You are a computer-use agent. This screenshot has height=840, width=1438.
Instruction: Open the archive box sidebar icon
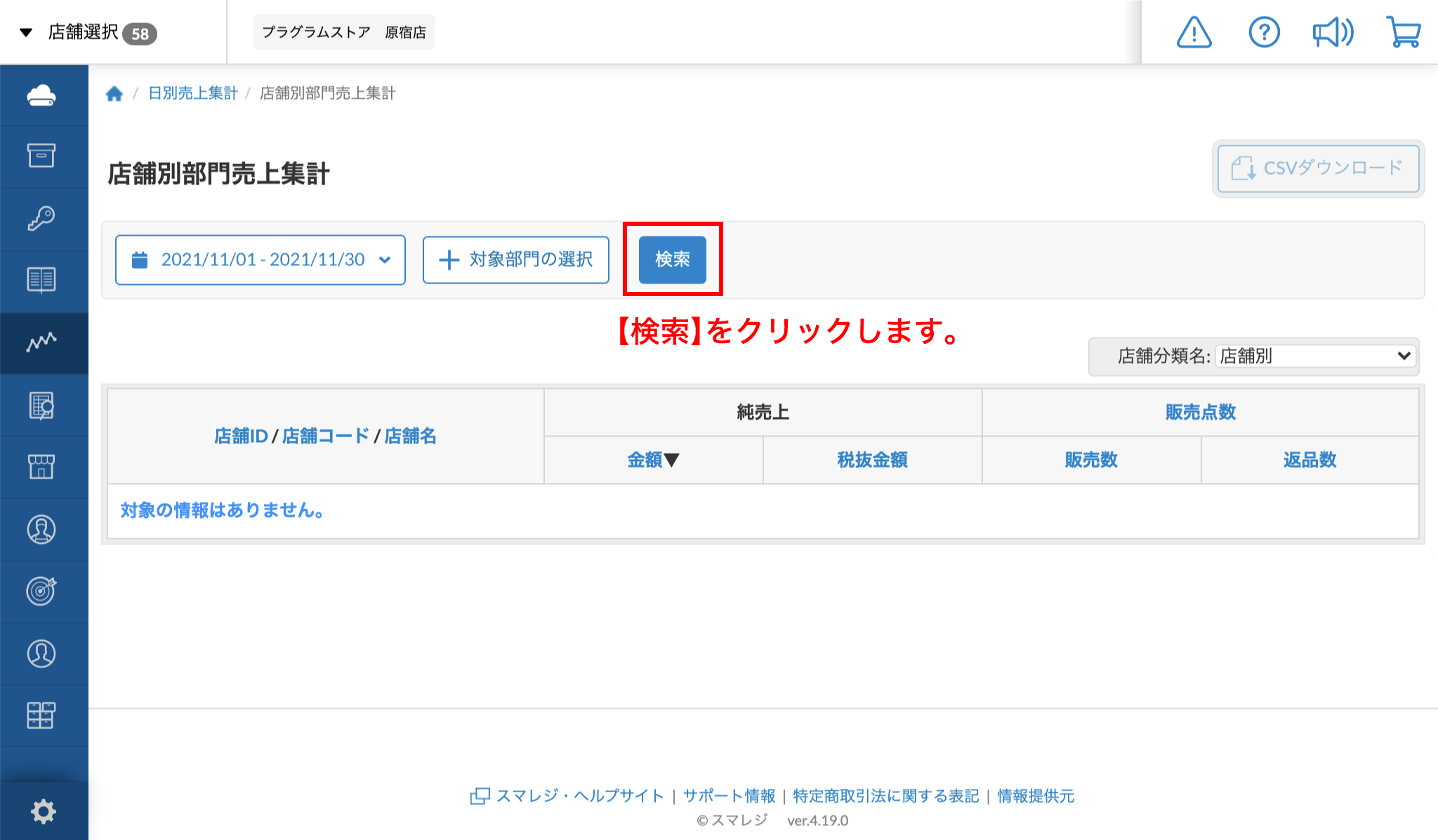point(41,156)
